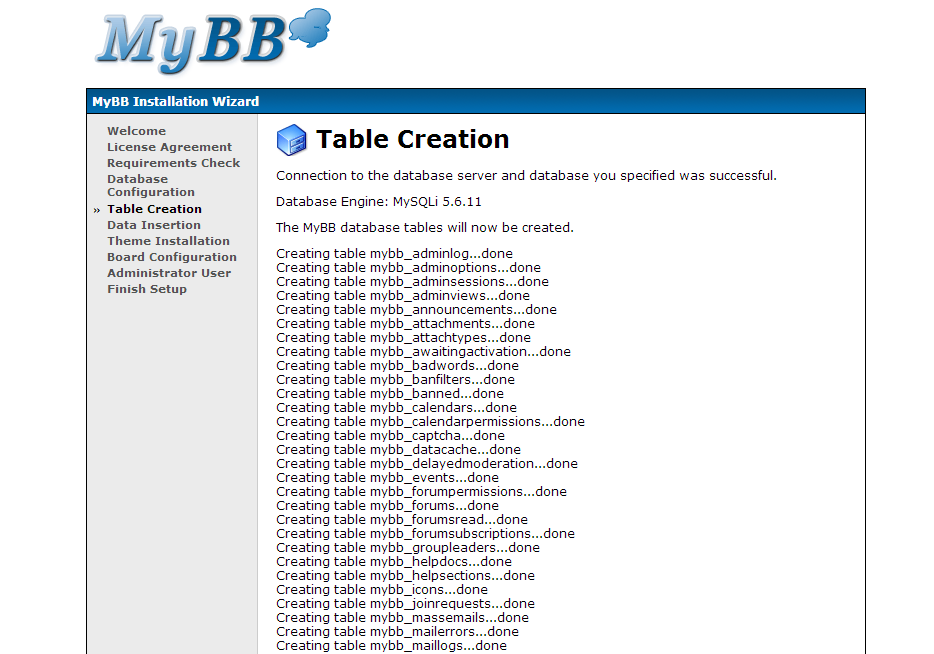Viewport: 934px width, 654px height.
Task: Go to the Requirements Check step
Action: point(173,163)
